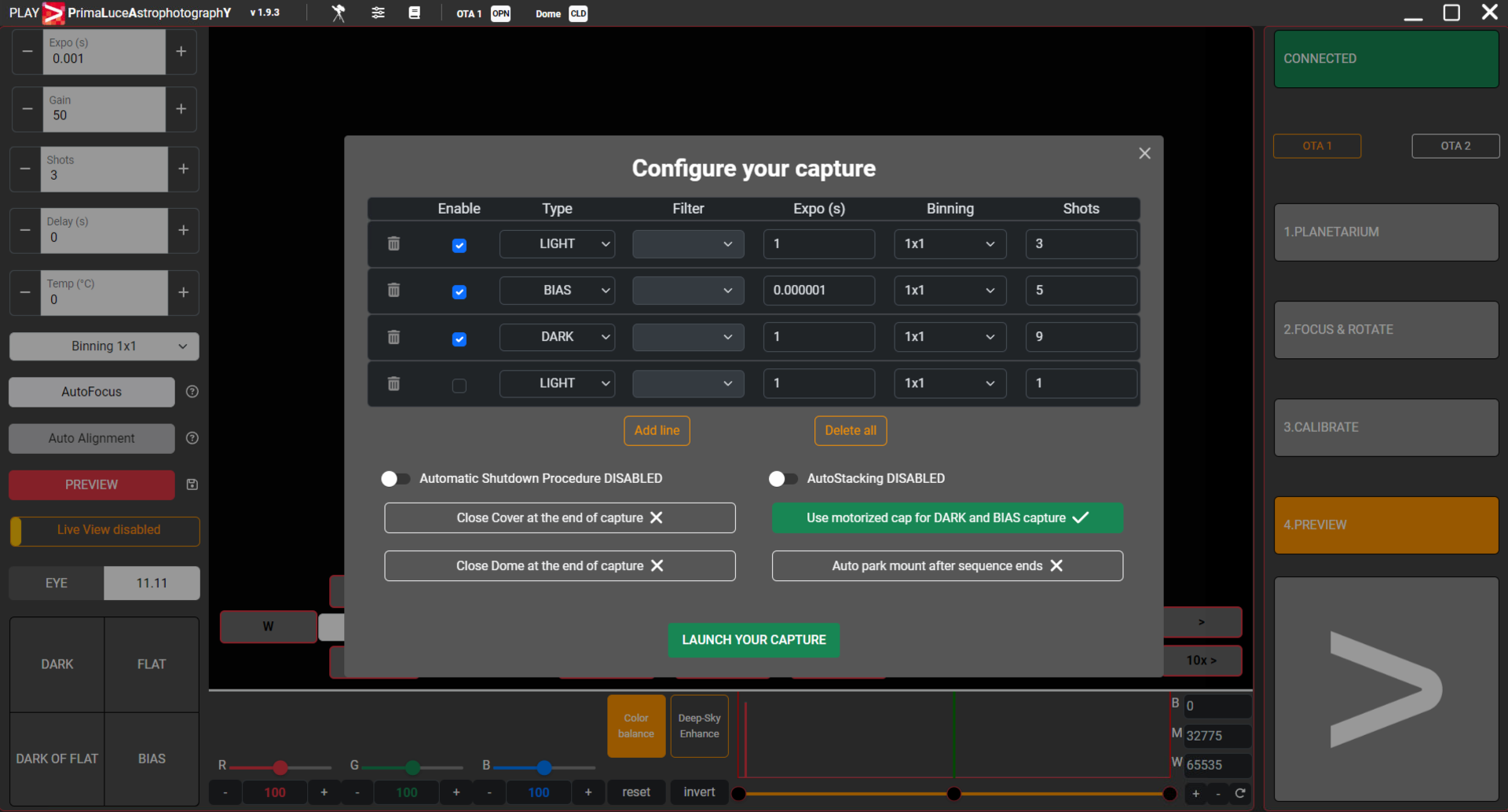Click Deep-Sky Enhance button

point(699,726)
